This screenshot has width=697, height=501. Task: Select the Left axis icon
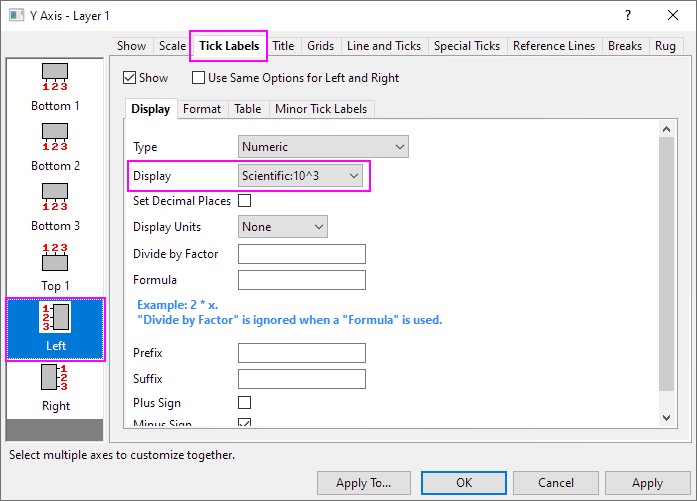(55, 317)
